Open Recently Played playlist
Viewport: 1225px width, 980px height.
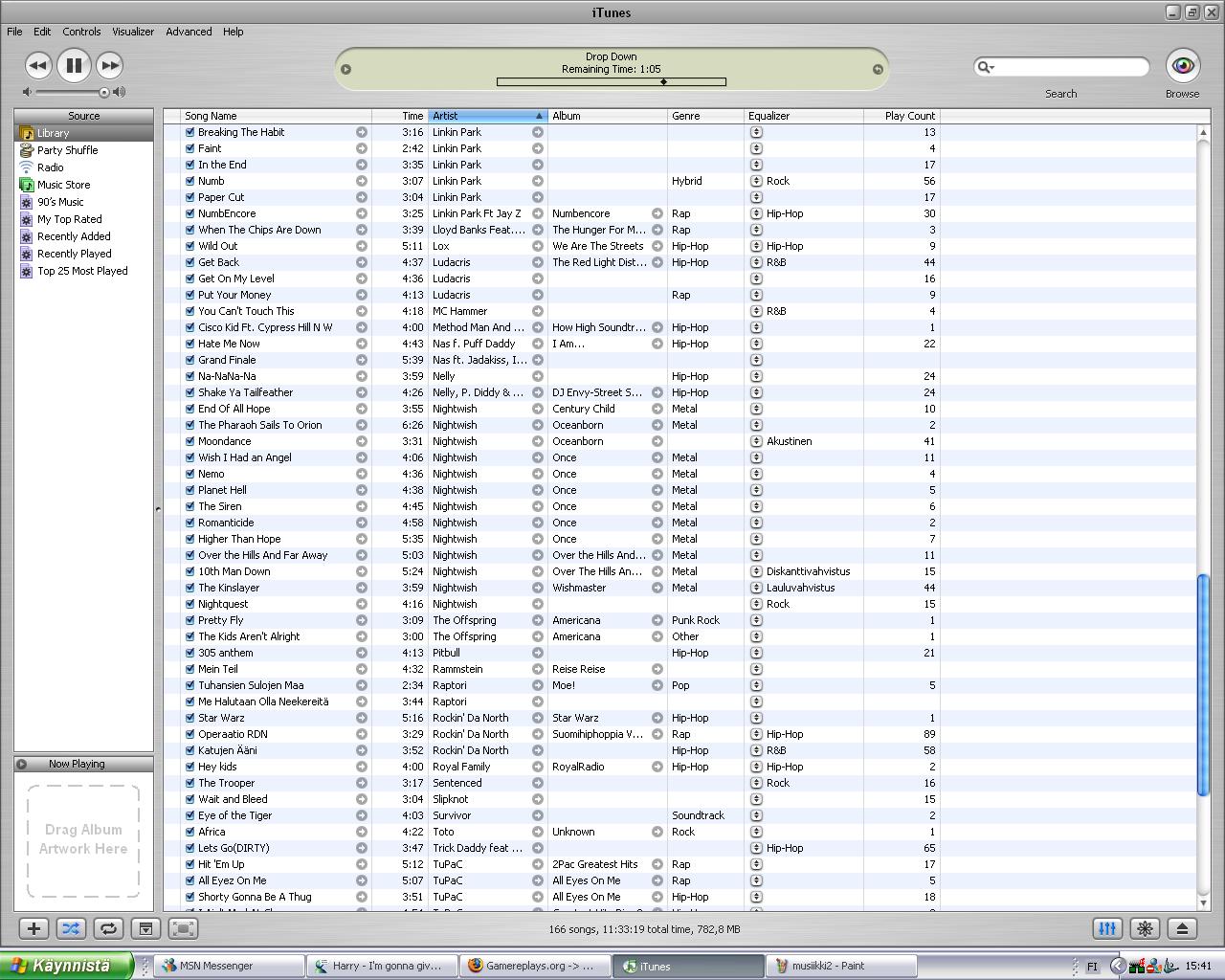click(83, 254)
